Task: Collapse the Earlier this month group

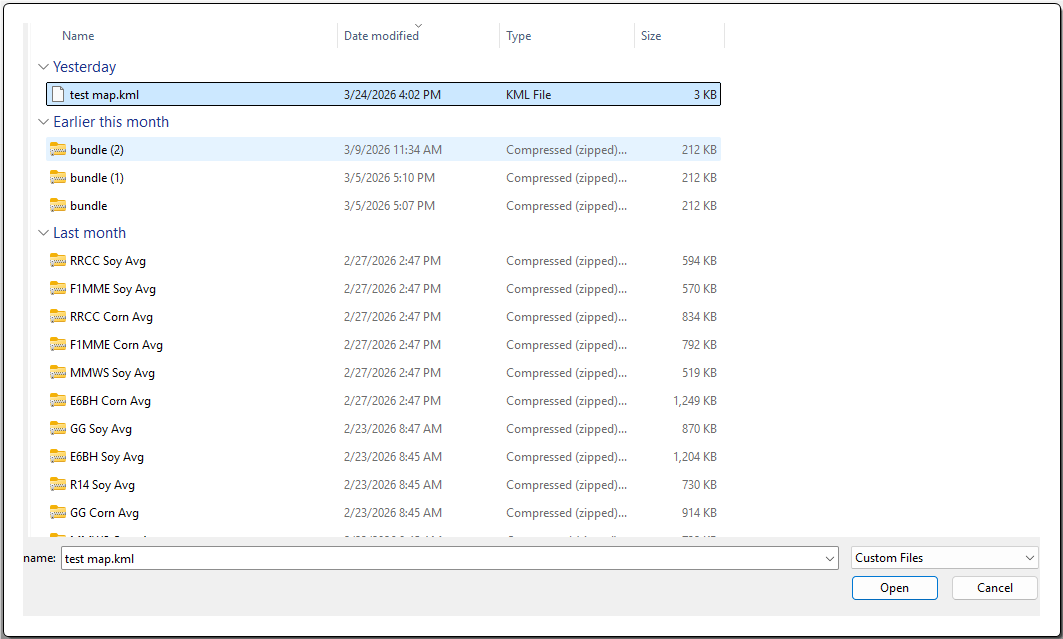Action: pos(43,122)
